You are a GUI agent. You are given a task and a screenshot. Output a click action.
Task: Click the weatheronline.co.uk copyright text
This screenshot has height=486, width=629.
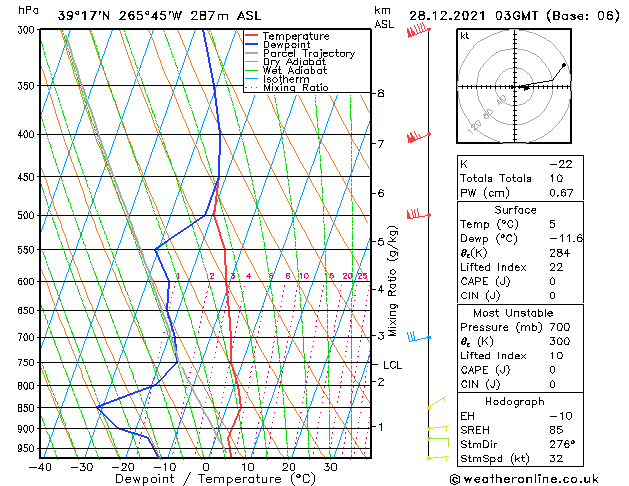pos(524,479)
